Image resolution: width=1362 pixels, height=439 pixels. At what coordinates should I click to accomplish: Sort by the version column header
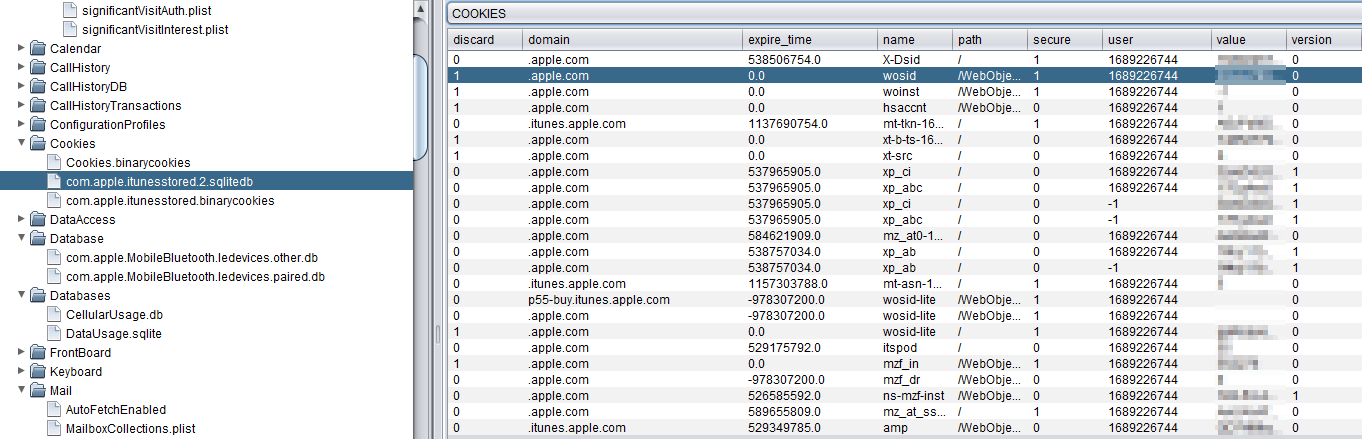click(x=1324, y=40)
